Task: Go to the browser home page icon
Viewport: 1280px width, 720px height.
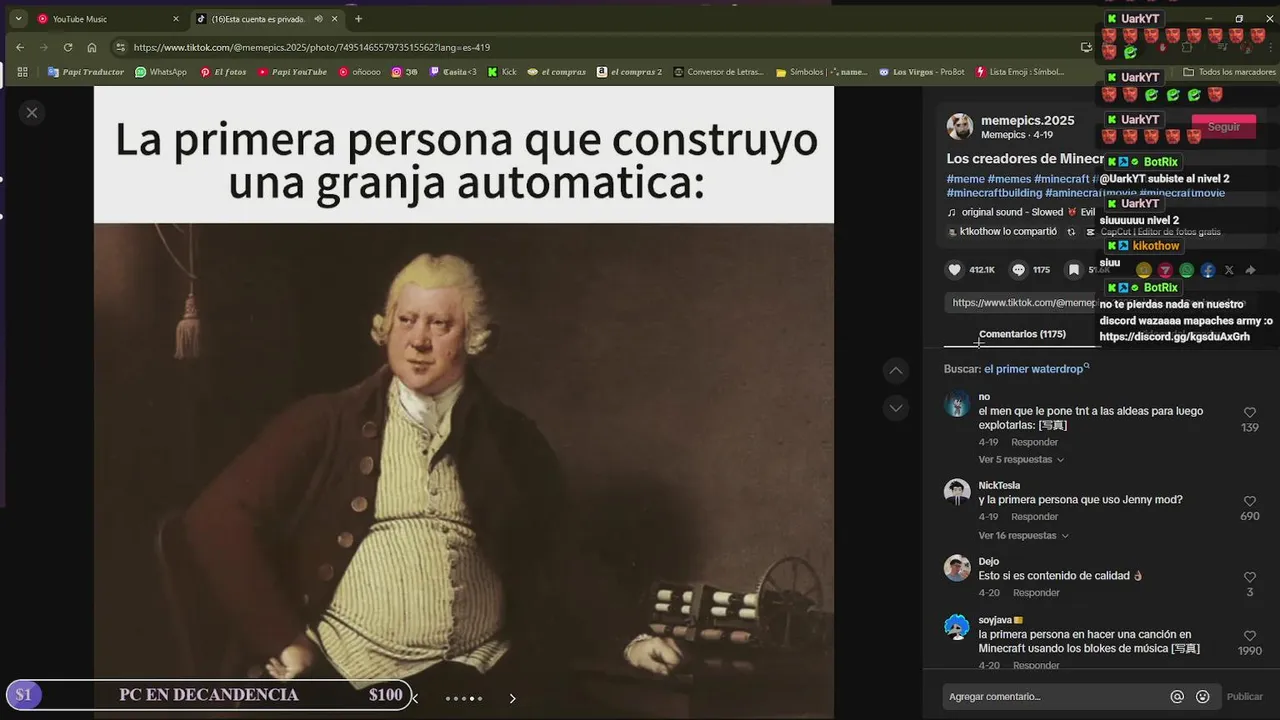Action: pyautogui.click(x=92, y=47)
